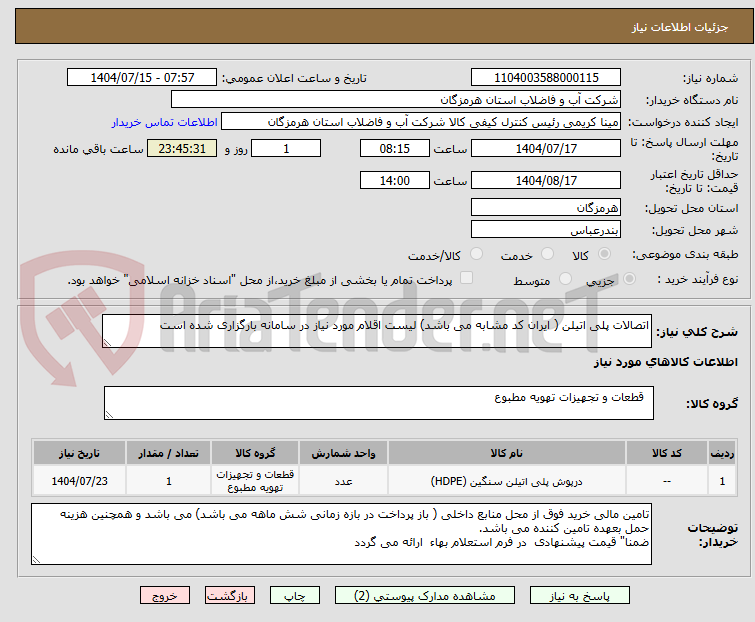Screen dimensions: 755x622
Task: Click need date cell 1404/07/23
Action: pyautogui.click(x=79, y=481)
